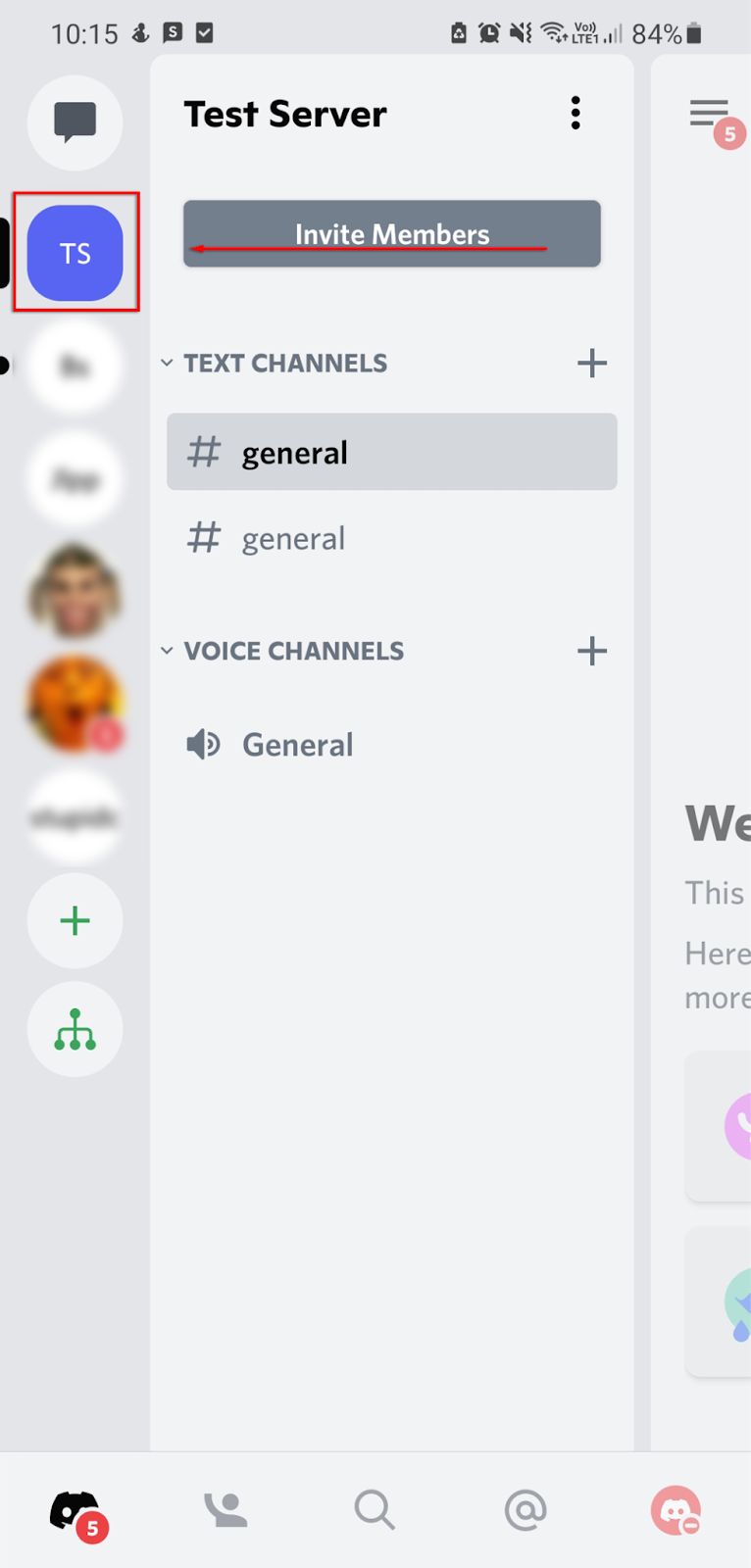Open the Search tab

(375, 1510)
